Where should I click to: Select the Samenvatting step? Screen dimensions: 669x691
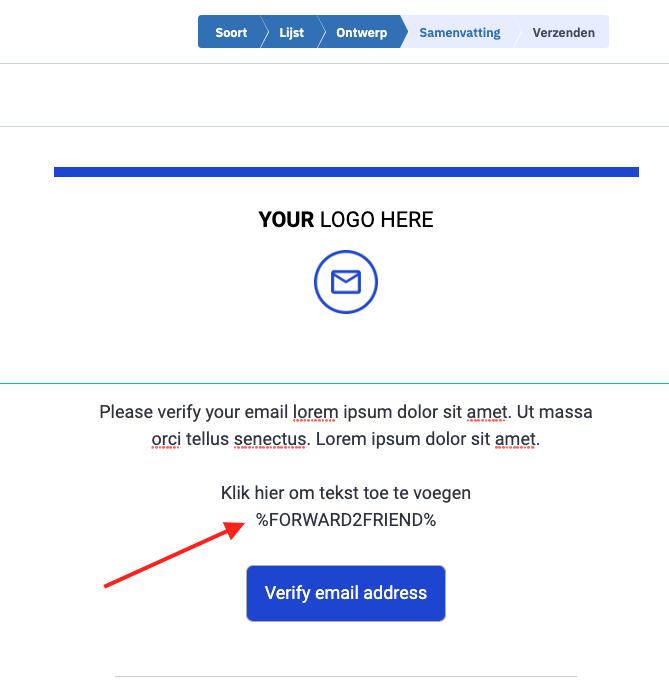coord(460,33)
